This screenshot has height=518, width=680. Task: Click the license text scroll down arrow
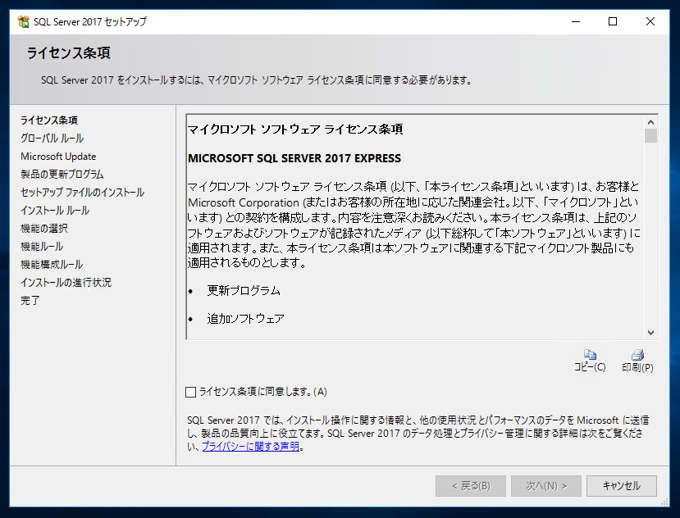(x=651, y=332)
